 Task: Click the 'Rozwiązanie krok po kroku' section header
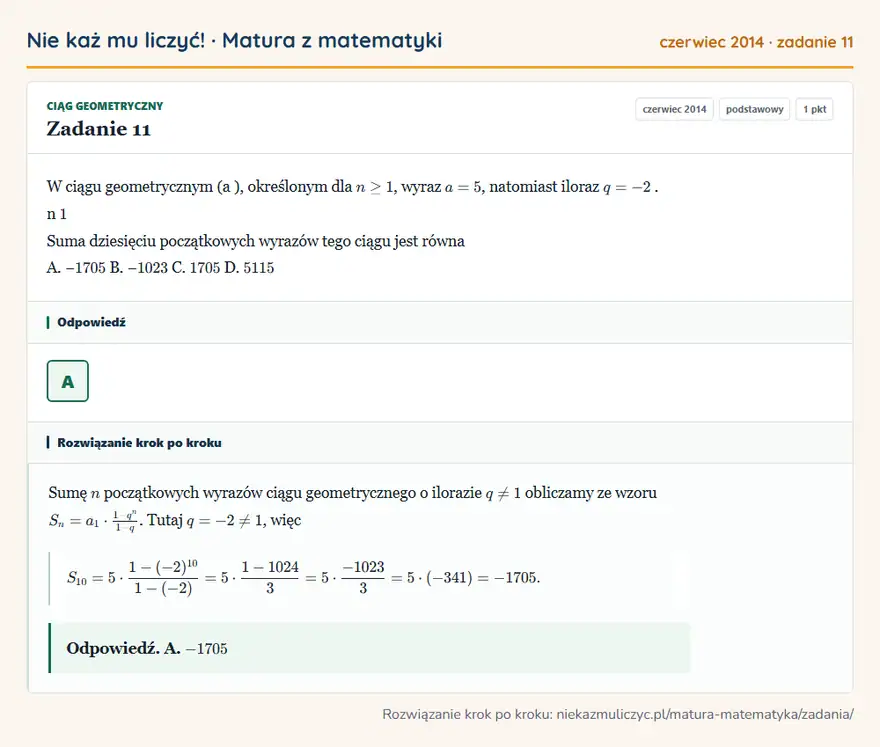440,443
